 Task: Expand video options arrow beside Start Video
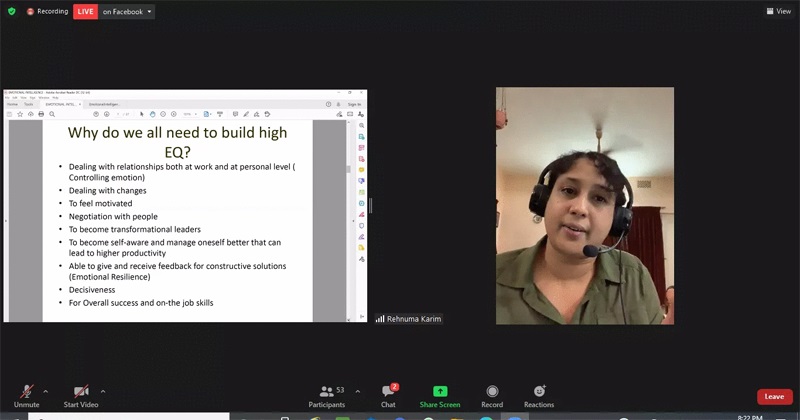point(103,391)
